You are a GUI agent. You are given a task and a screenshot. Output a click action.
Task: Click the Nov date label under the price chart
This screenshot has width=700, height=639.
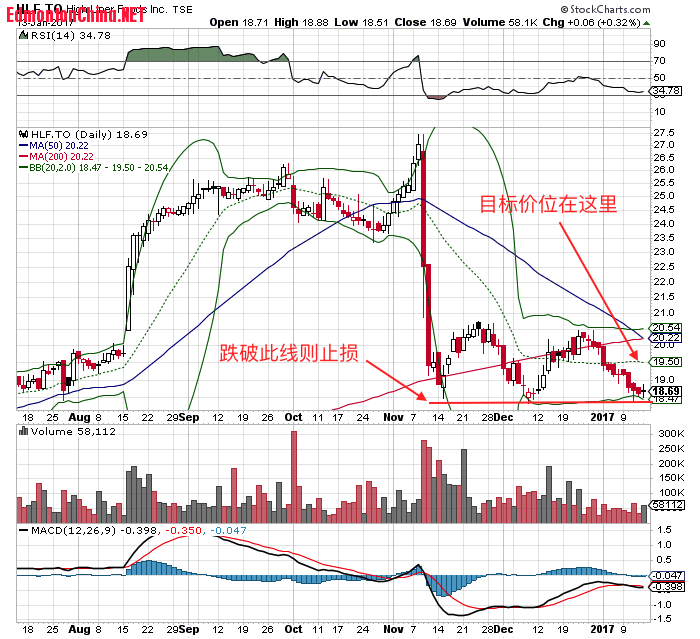(x=393, y=418)
